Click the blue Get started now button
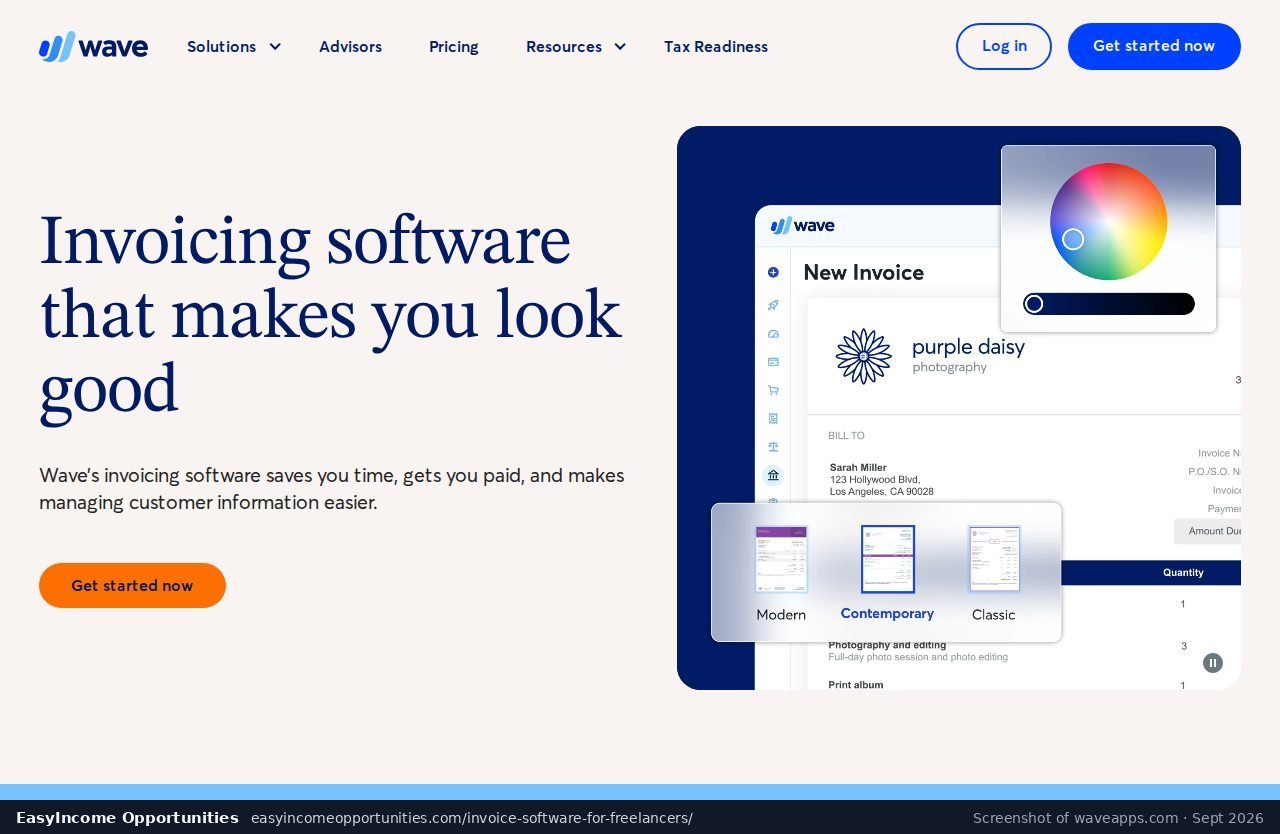The image size is (1280, 834). coord(1154,46)
